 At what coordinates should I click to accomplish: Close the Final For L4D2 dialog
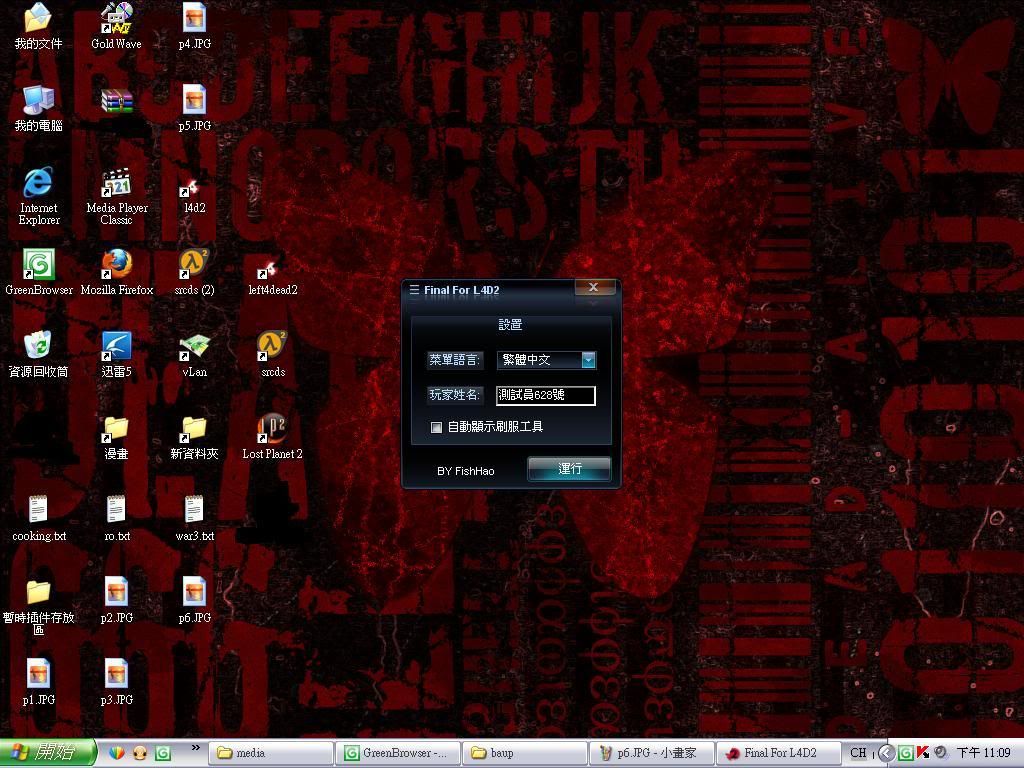click(594, 288)
